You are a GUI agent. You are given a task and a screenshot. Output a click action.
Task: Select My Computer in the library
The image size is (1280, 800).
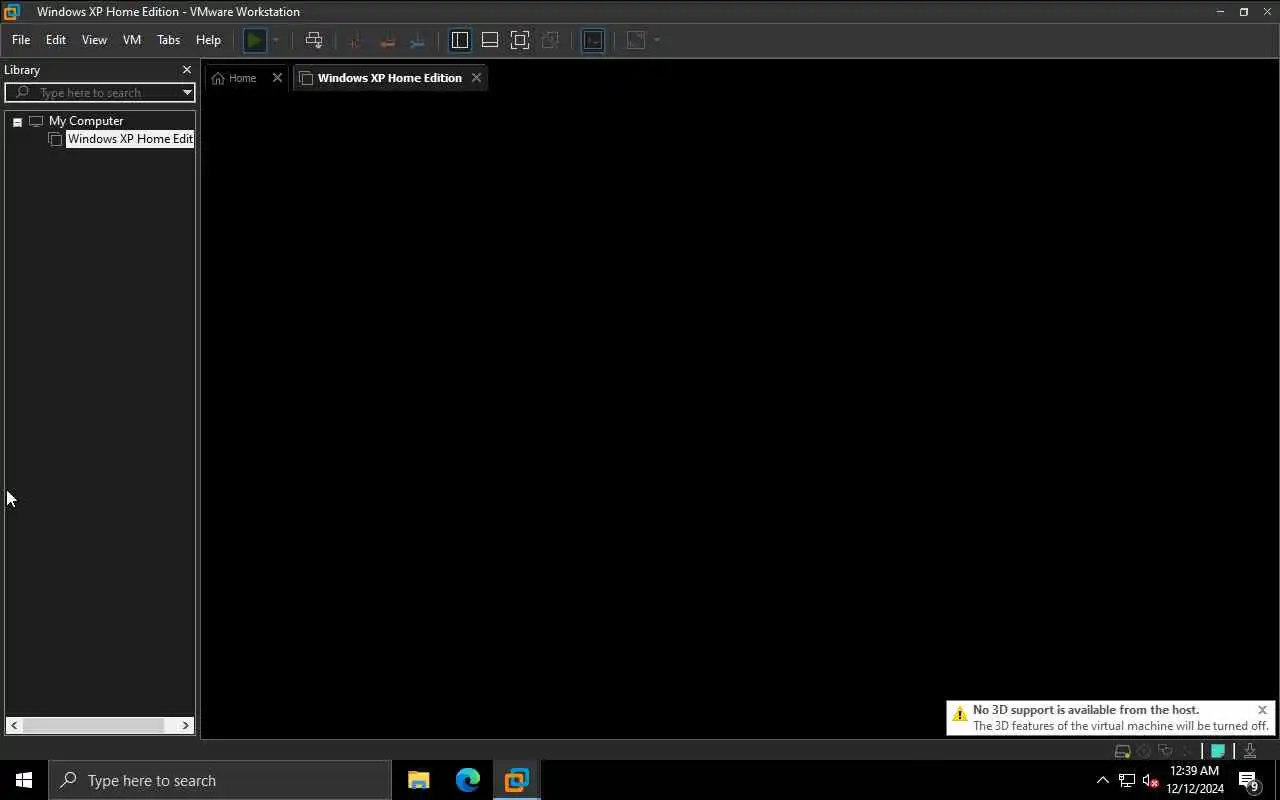click(x=86, y=121)
